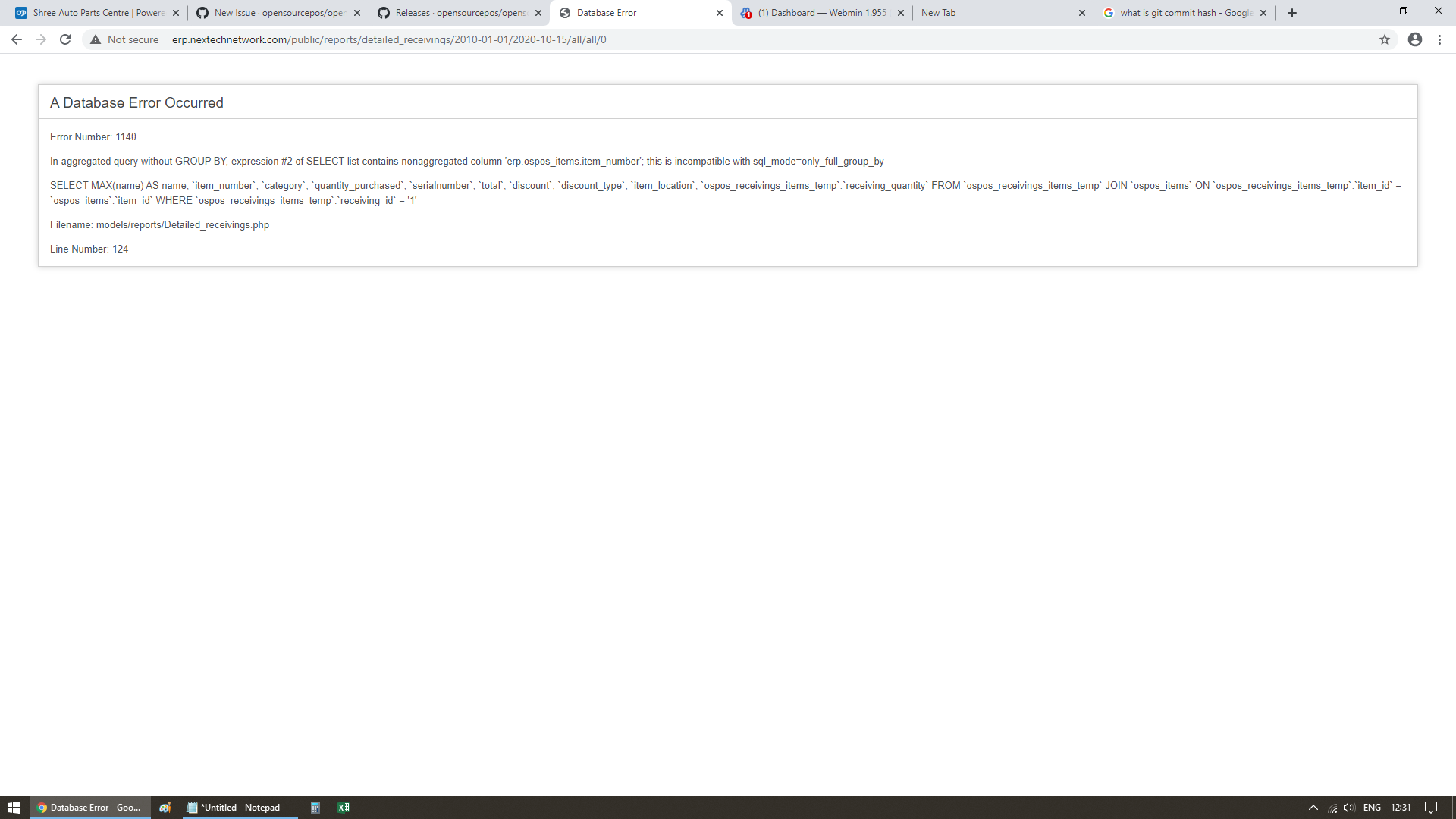This screenshot has width=1456, height=819.
Task: Switch to the New Issue opensourcepos tab
Action: pyautogui.click(x=279, y=13)
